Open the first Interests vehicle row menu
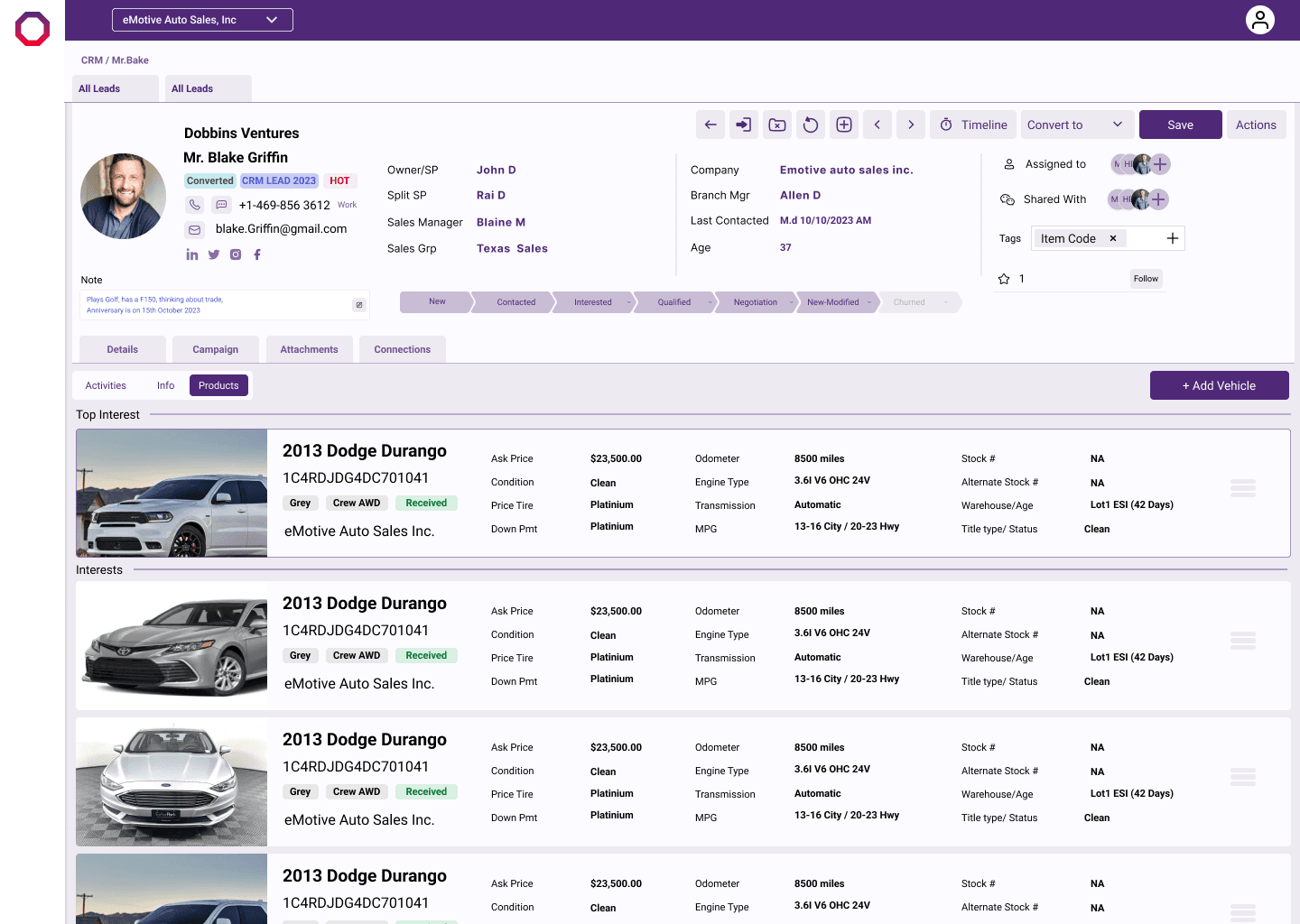 tap(1243, 641)
